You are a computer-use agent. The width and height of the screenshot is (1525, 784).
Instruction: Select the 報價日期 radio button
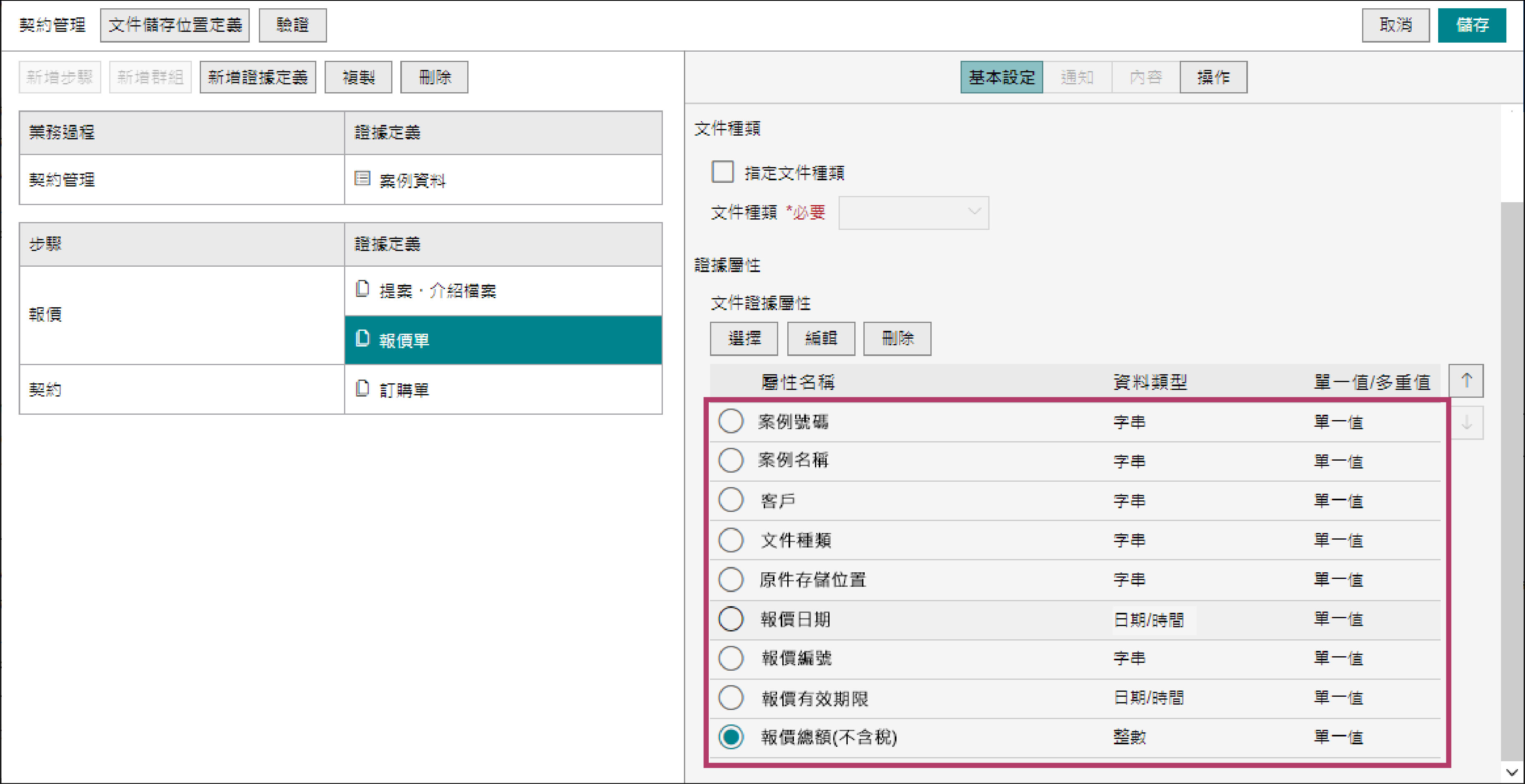[731, 619]
